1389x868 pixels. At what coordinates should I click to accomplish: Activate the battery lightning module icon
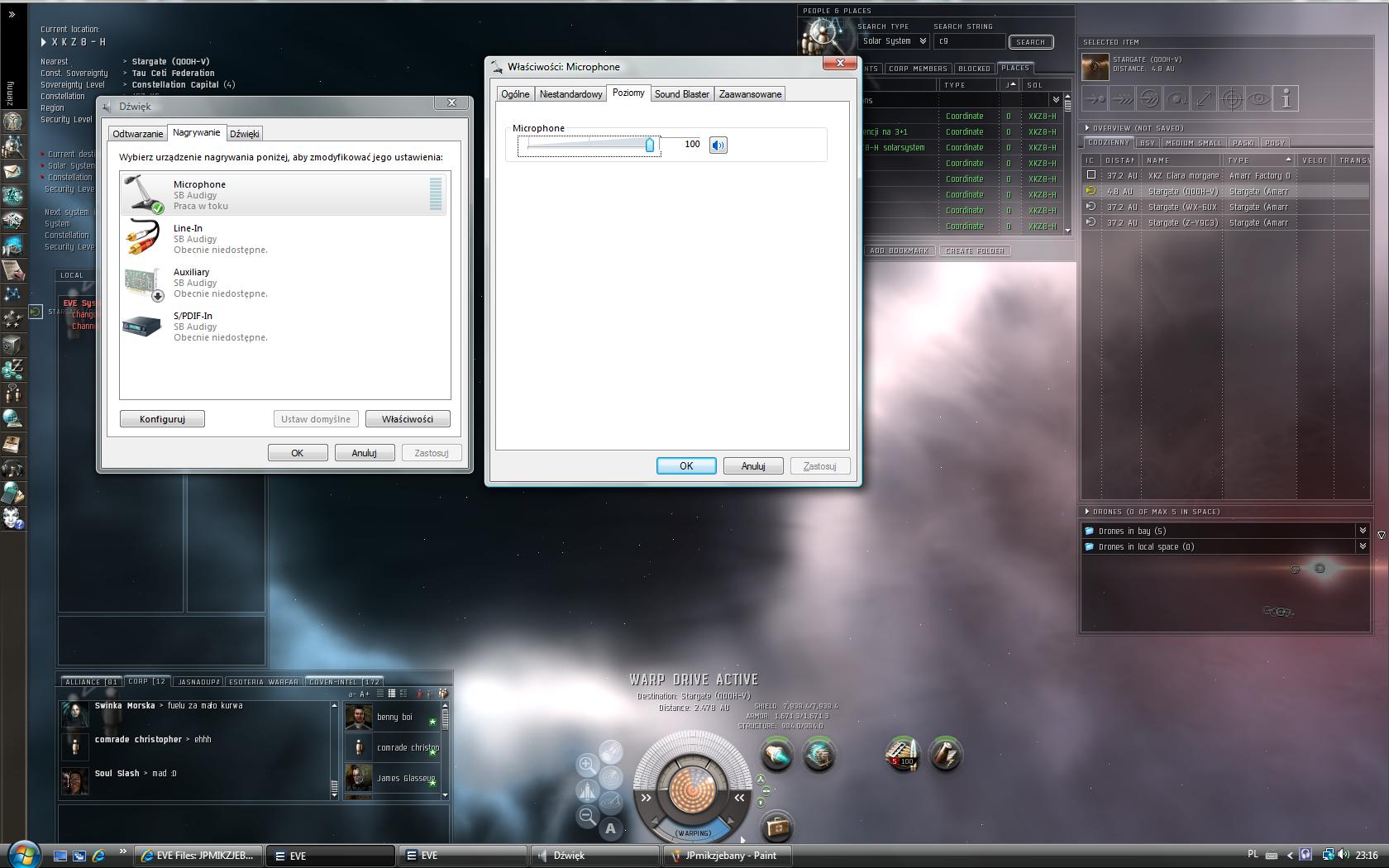click(946, 754)
